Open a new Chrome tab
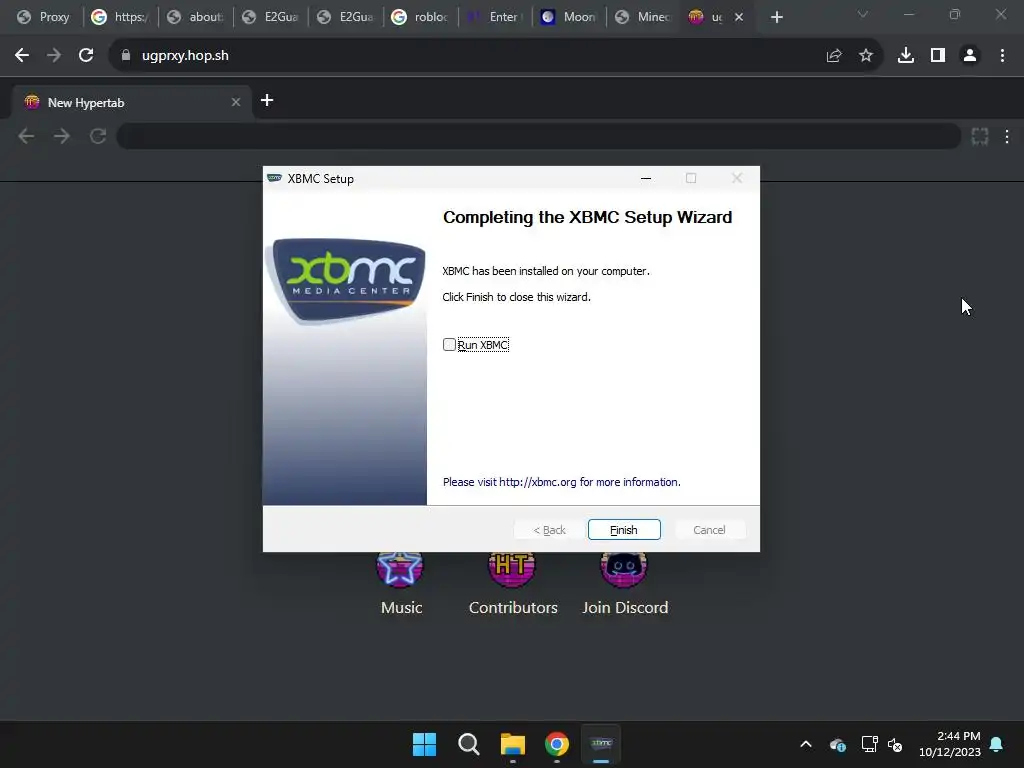1024x768 pixels. click(x=776, y=17)
